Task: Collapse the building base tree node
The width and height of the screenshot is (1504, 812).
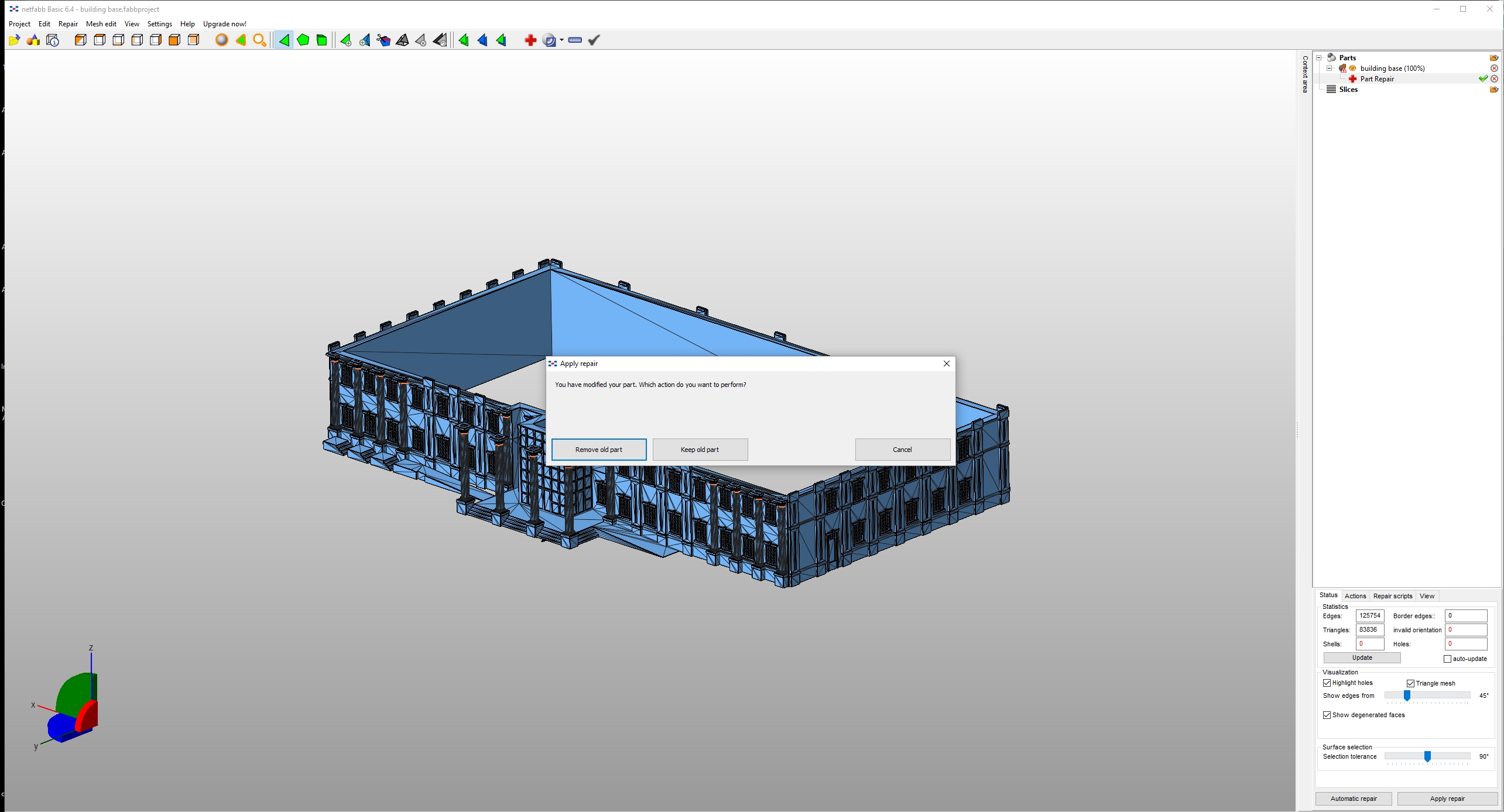Action: point(1329,68)
